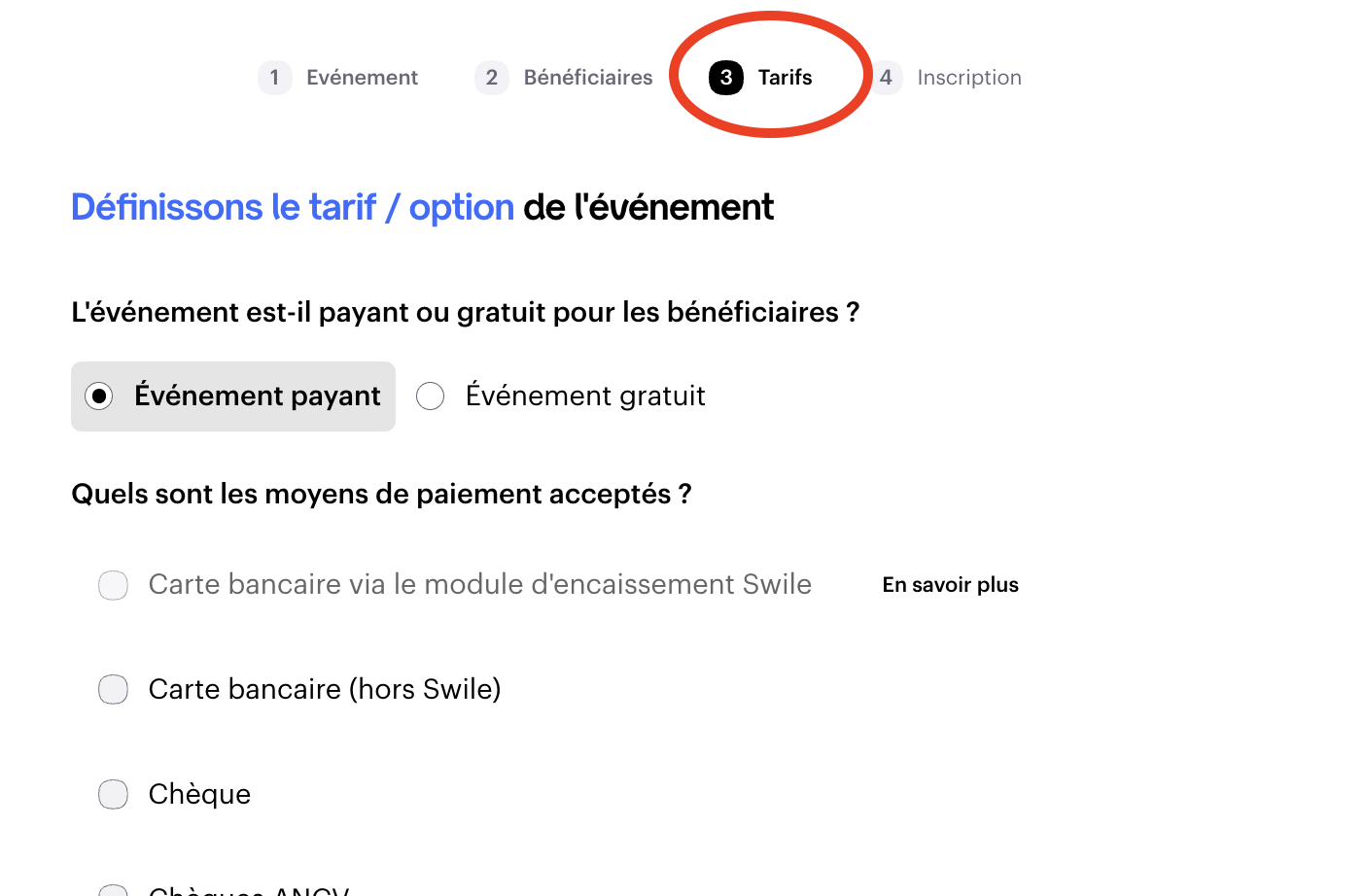Click the black step 3 badge
Viewport: 1365px width, 896px height.
[x=726, y=78]
